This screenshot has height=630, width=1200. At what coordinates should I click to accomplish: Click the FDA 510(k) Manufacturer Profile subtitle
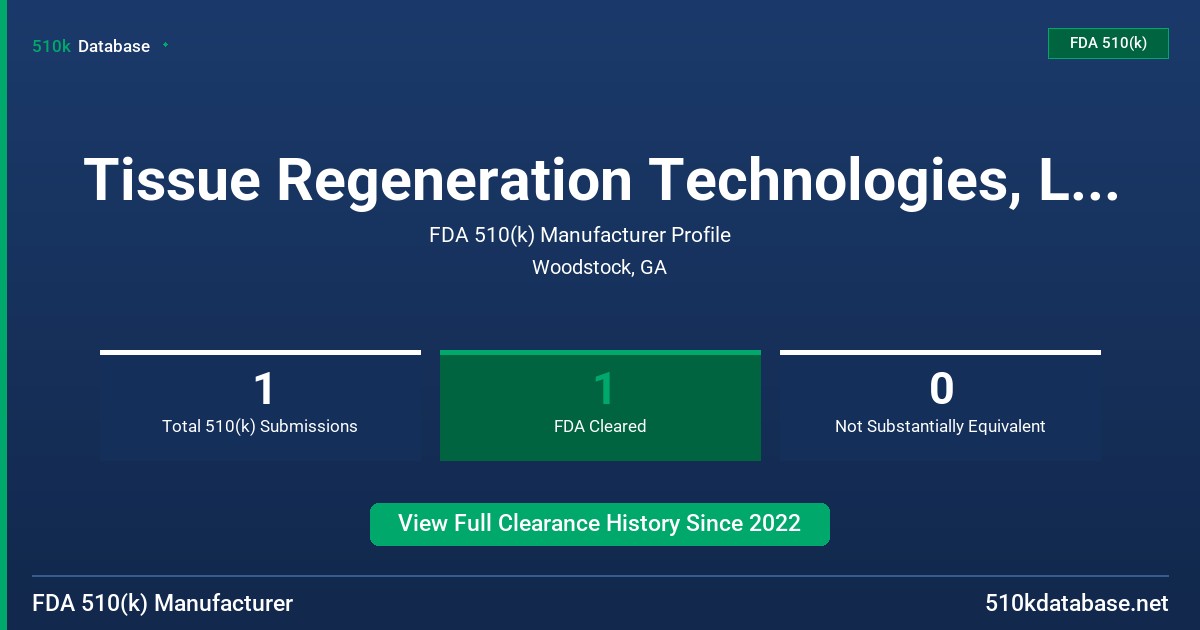[x=580, y=235]
